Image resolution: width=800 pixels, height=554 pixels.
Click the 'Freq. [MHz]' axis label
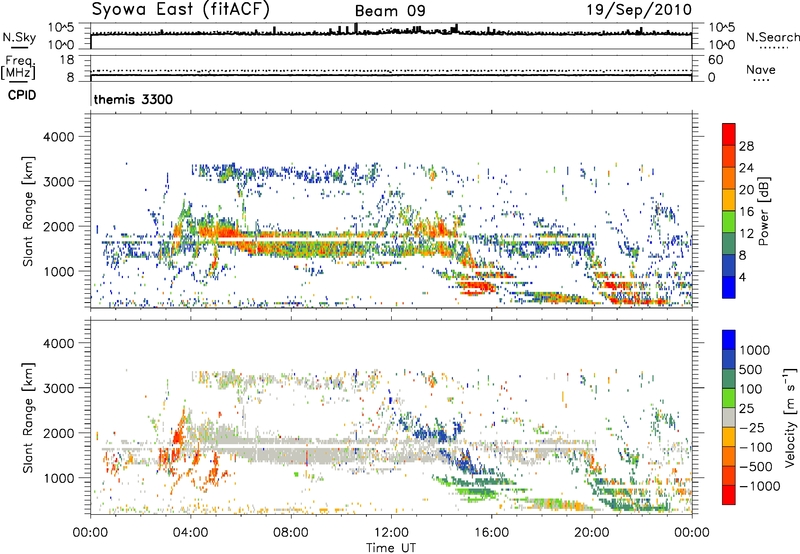click(18, 68)
